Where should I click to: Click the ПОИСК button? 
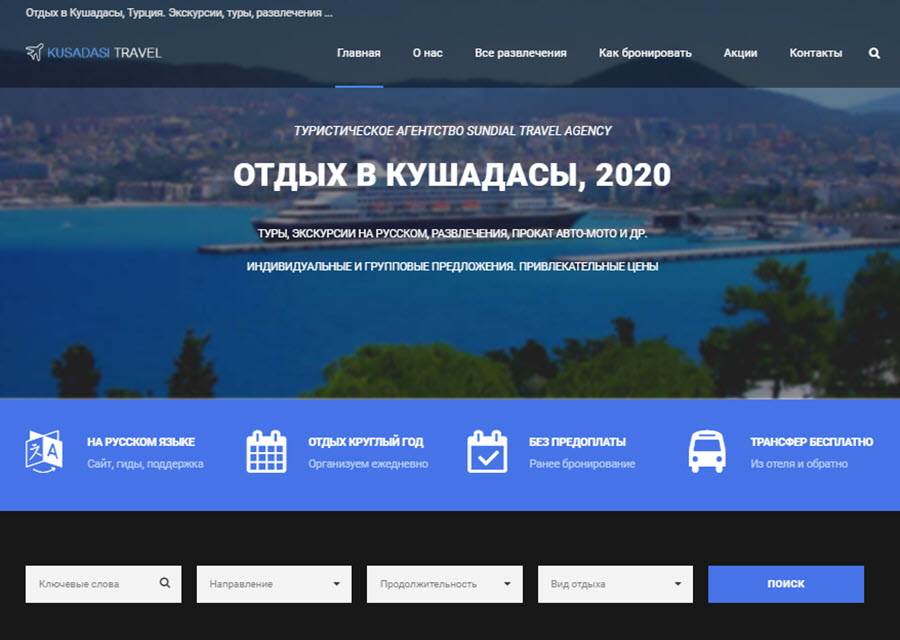tap(786, 584)
